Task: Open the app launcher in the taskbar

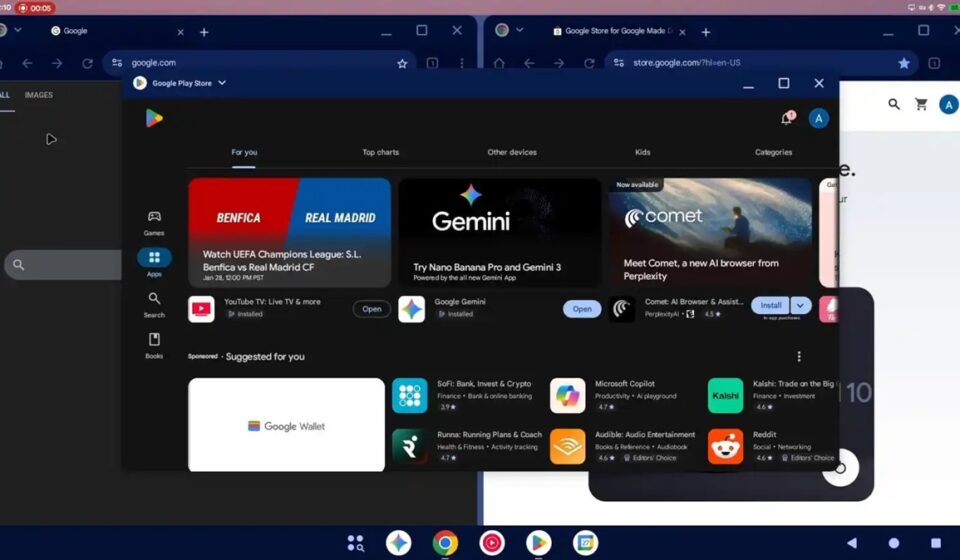Action: click(x=355, y=543)
